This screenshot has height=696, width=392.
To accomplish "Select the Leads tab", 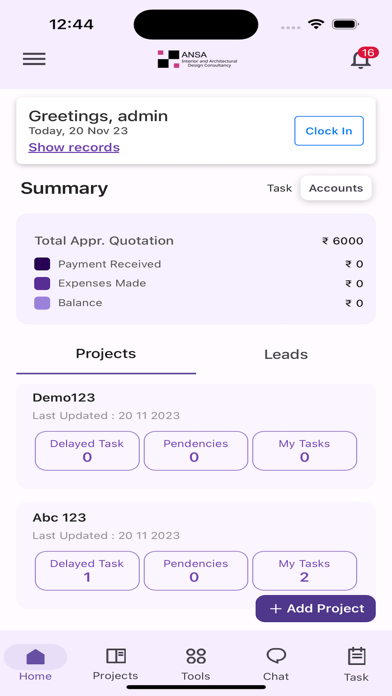I will pyautogui.click(x=286, y=354).
